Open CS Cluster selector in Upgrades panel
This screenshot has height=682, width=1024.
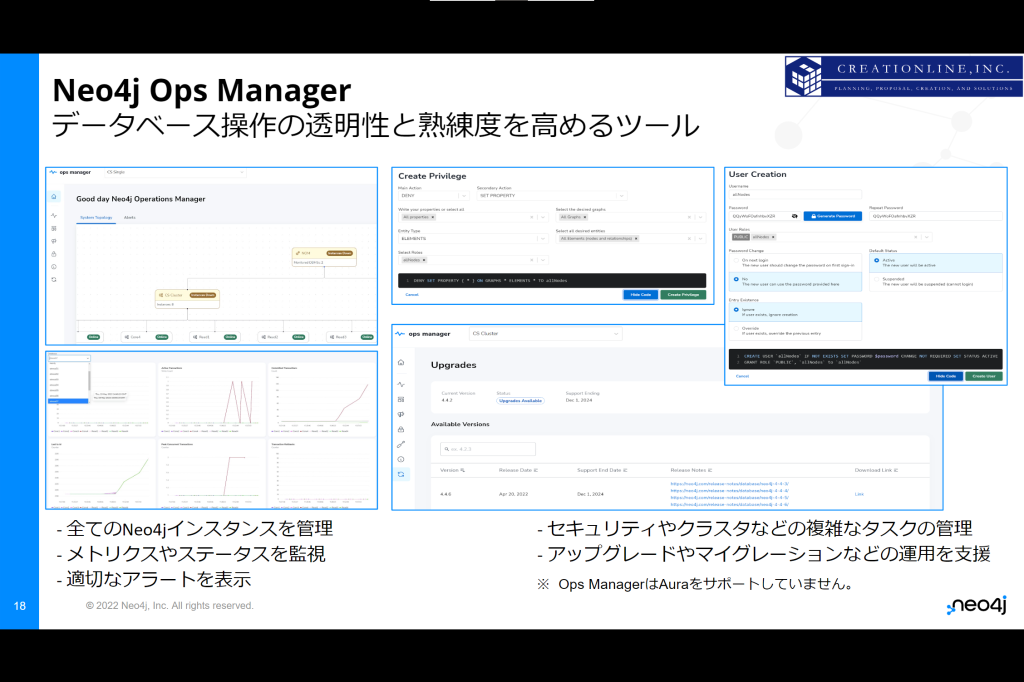[545, 334]
